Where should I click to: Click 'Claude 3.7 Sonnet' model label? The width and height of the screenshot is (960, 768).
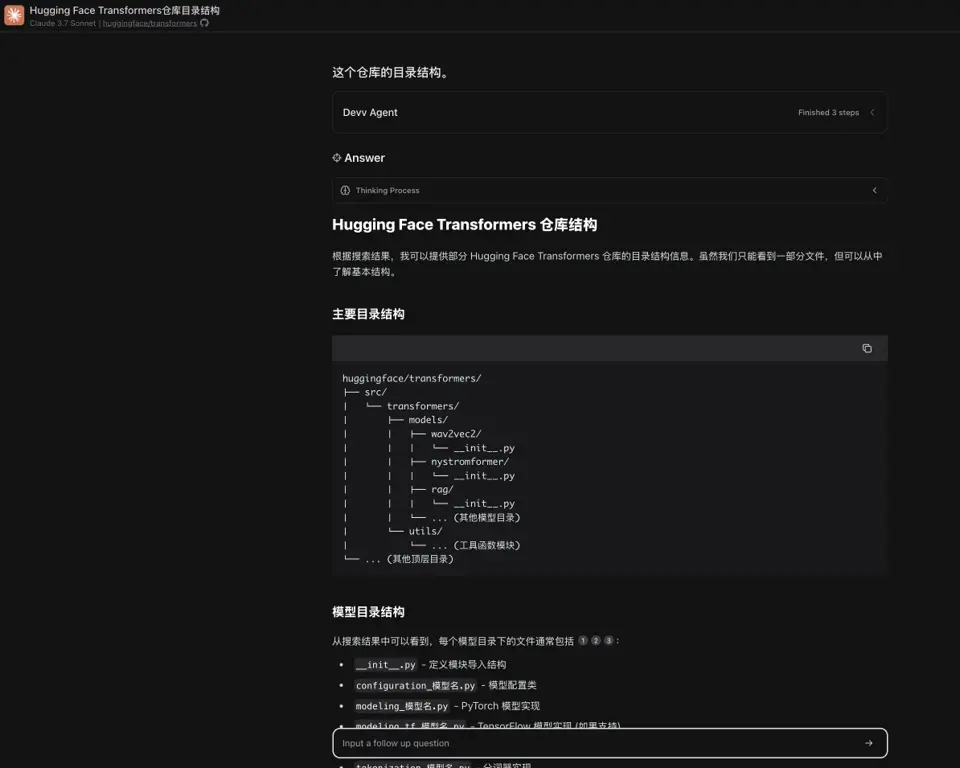click(62, 23)
